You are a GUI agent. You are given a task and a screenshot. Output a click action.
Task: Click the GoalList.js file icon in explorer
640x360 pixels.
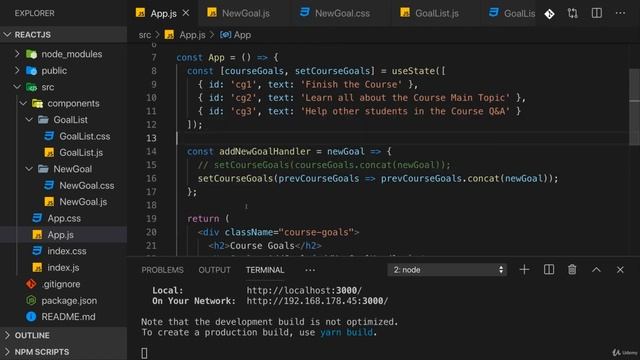coord(49,152)
